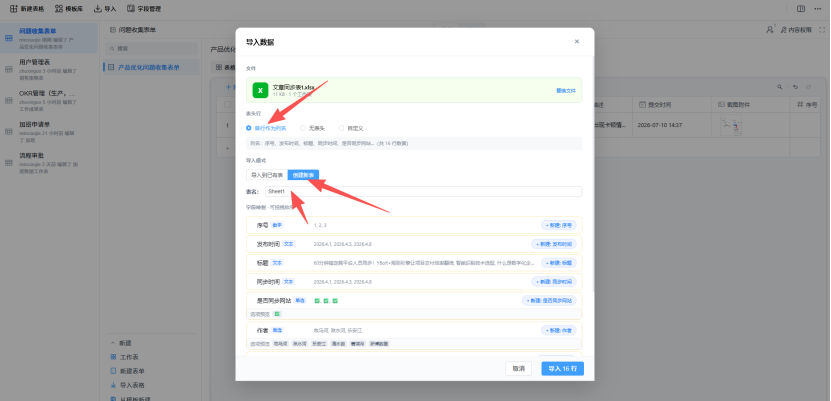Viewport: 831px width, 401px height.
Task: Click the 工作表 grid icon in the 新建 menu
Action: [x=113, y=357]
